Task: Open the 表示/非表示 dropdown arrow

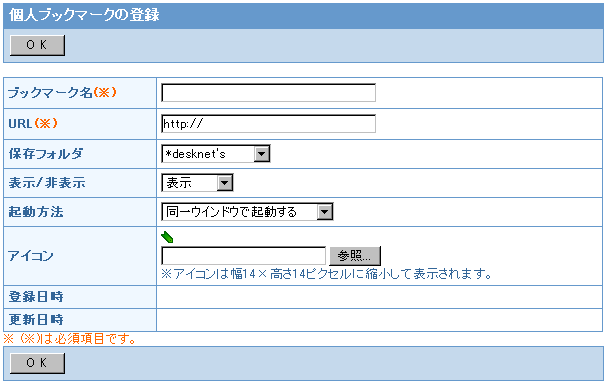Action: pos(225,183)
